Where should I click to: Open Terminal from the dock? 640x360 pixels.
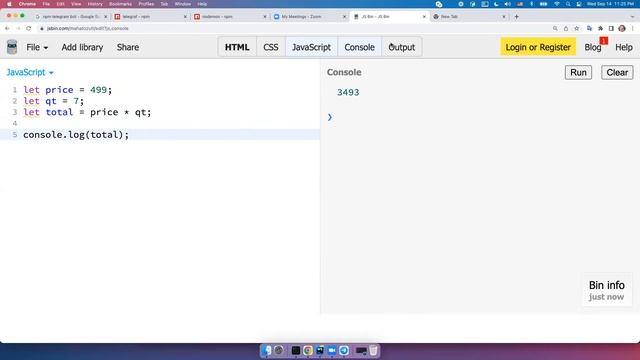[x=296, y=350]
